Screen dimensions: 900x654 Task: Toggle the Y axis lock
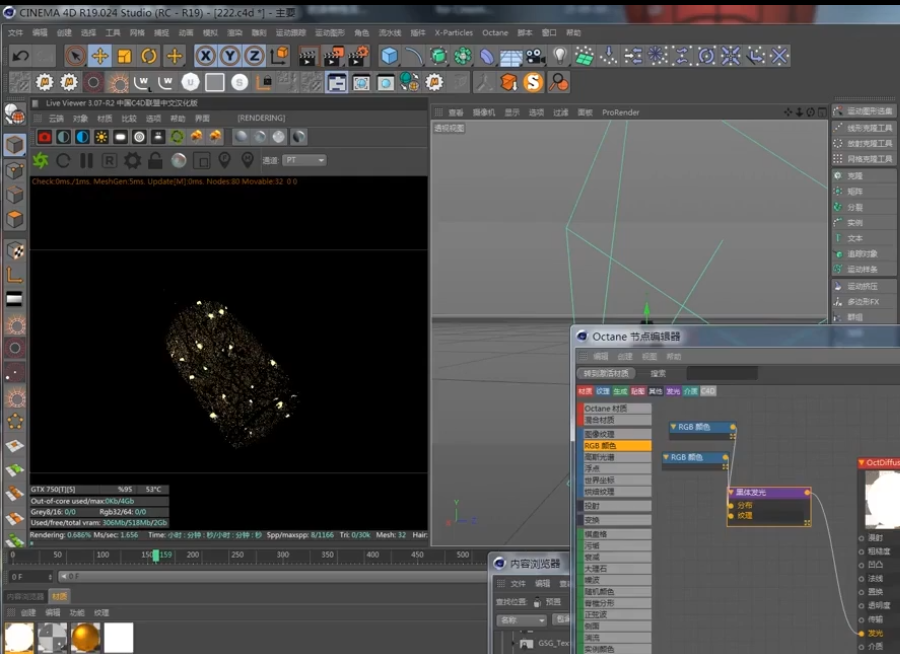pyautogui.click(x=230, y=56)
